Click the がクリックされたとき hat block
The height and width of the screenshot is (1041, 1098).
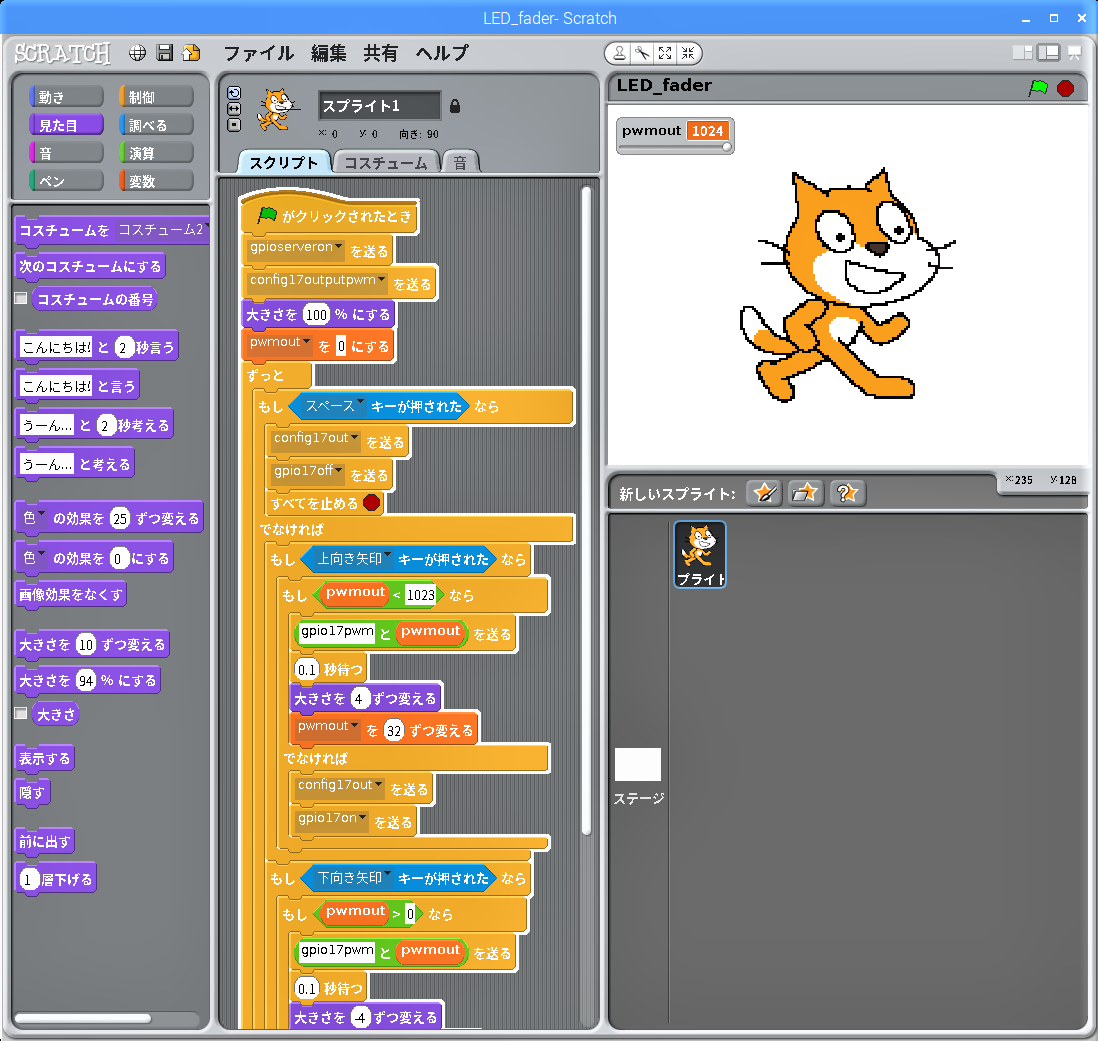click(x=329, y=214)
